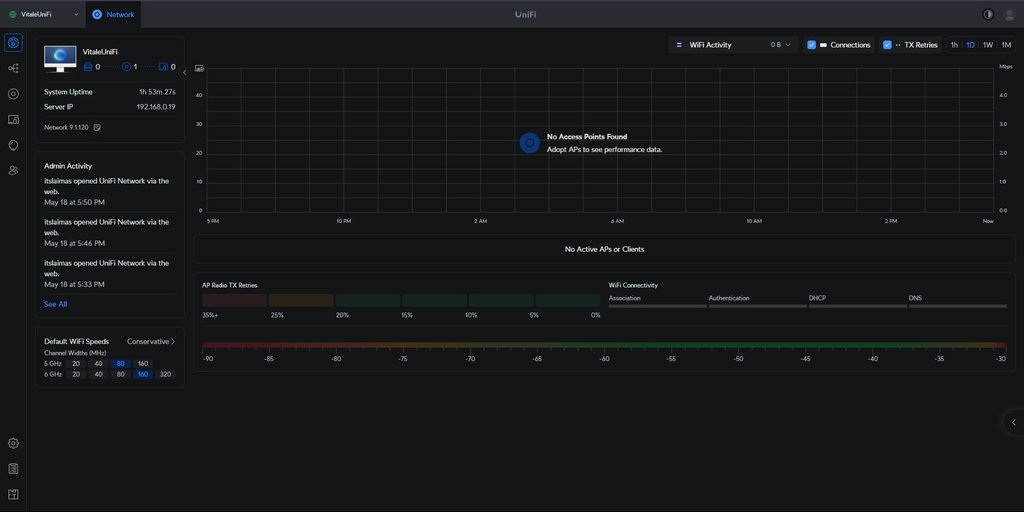Select the 1h time range

[x=954, y=45]
